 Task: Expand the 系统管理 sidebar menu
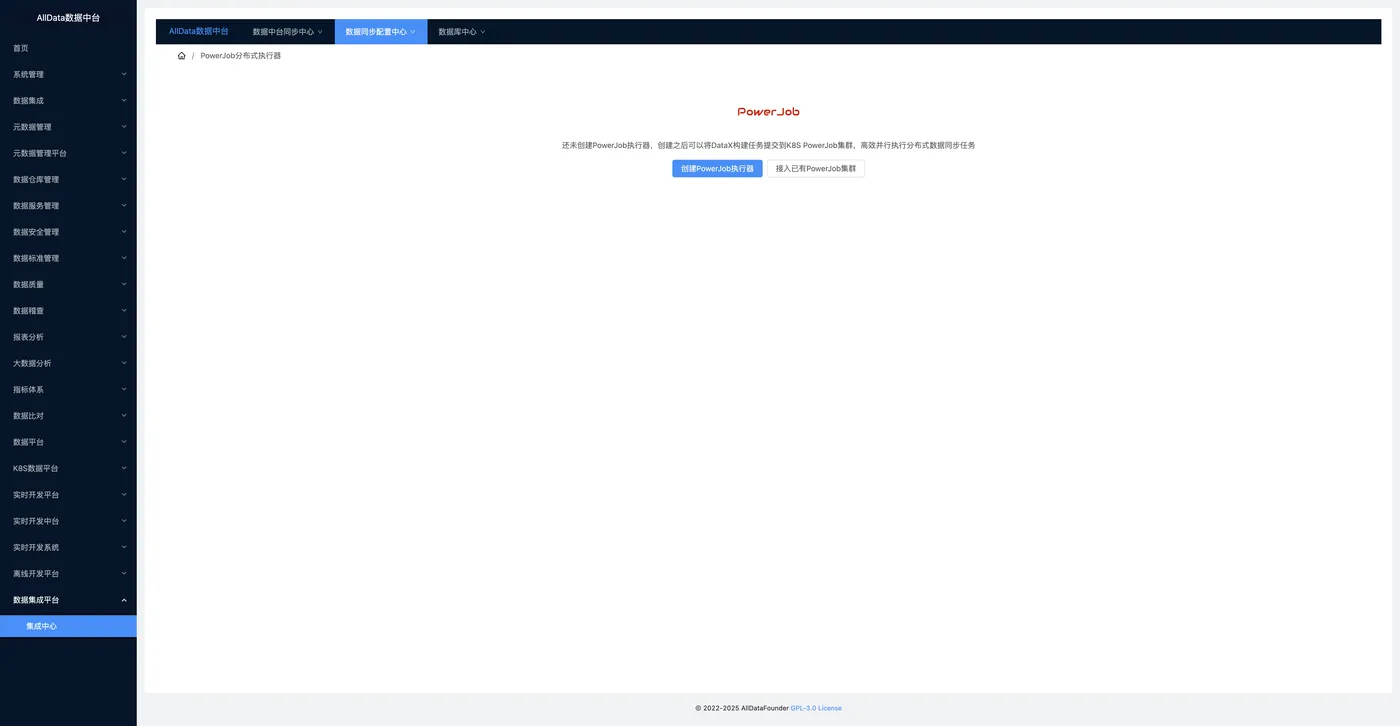coord(68,74)
